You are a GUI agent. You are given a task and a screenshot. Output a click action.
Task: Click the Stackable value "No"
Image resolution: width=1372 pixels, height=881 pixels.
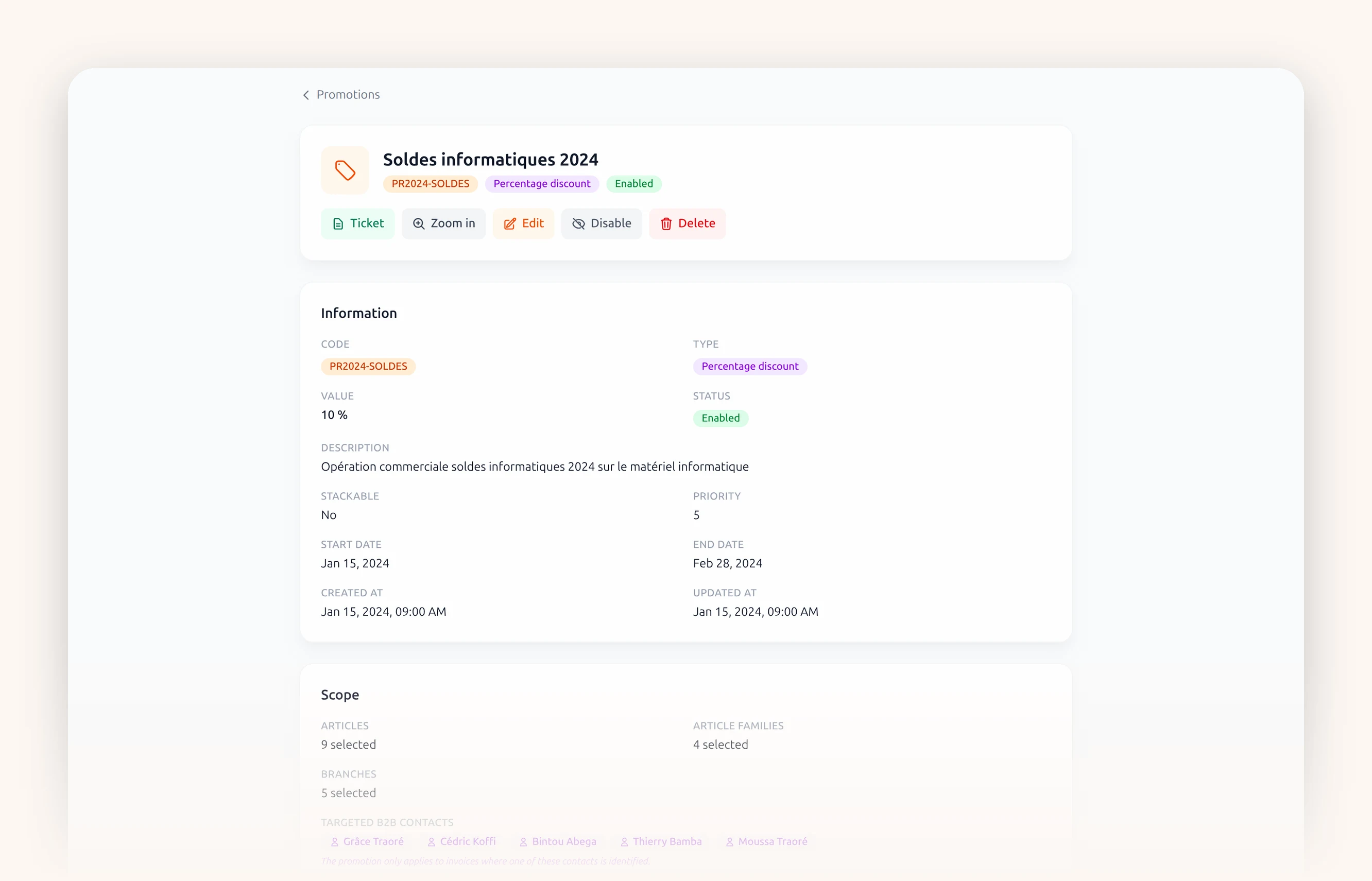(329, 515)
